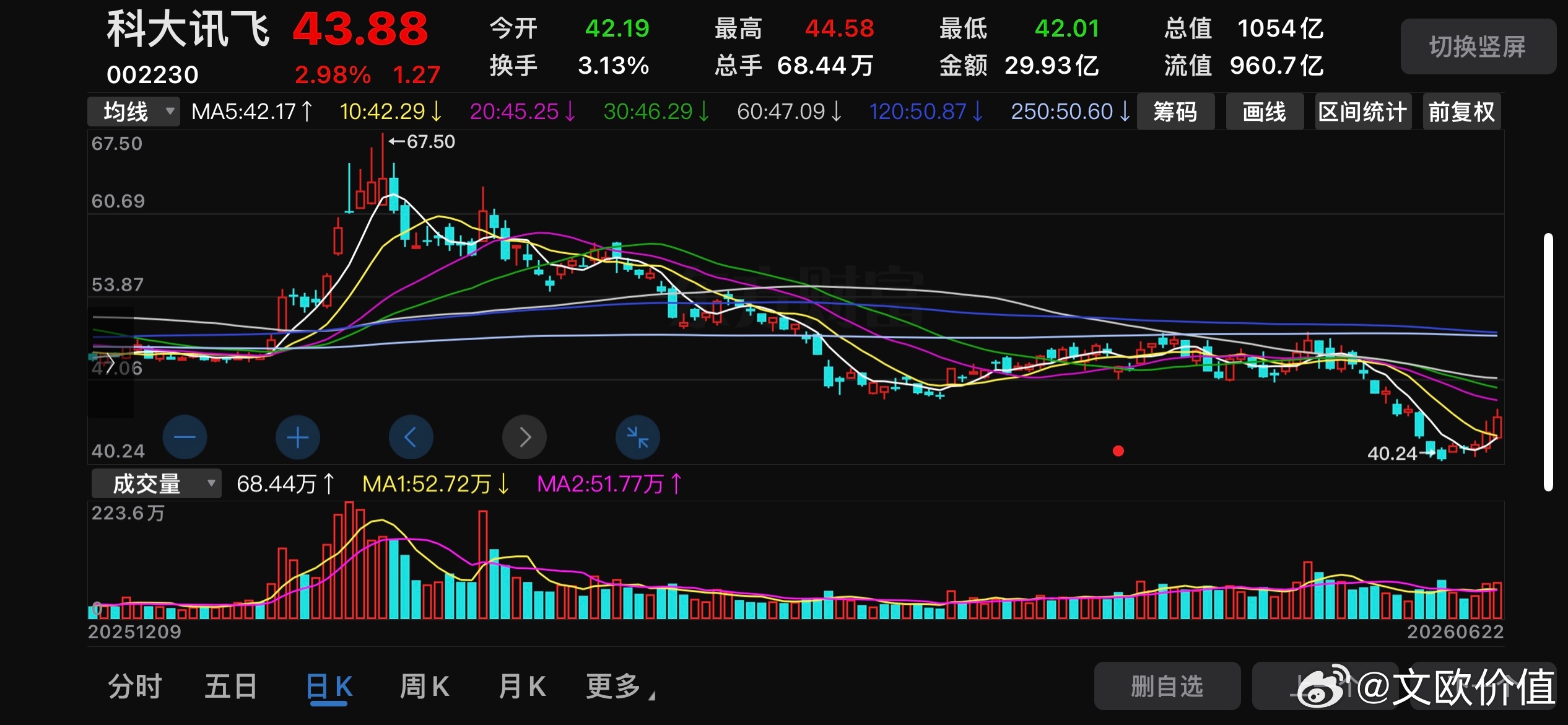Move chart right with the right arrow icon
1568x725 pixels.
(x=525, y=437)
